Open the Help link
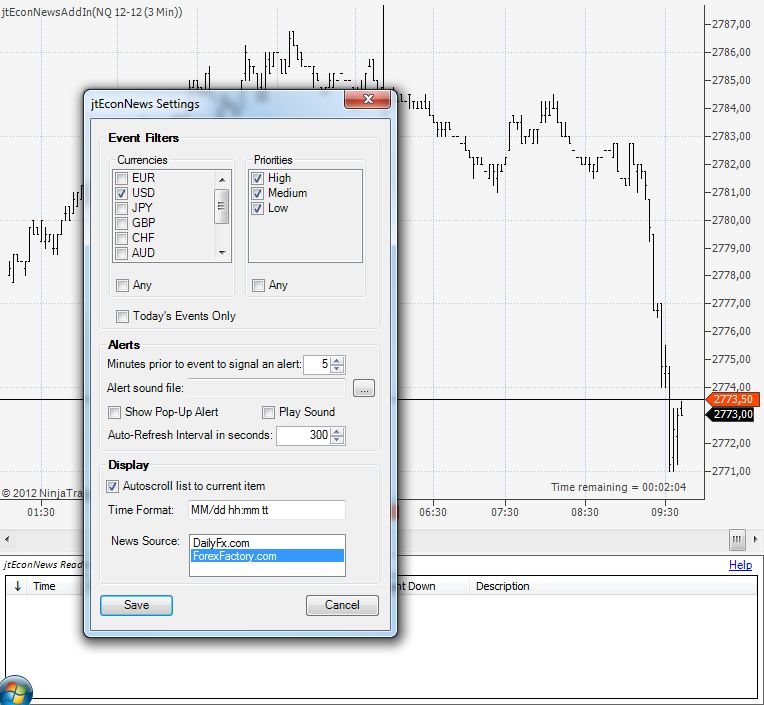The image size is (764, 705). coord(740,565)
